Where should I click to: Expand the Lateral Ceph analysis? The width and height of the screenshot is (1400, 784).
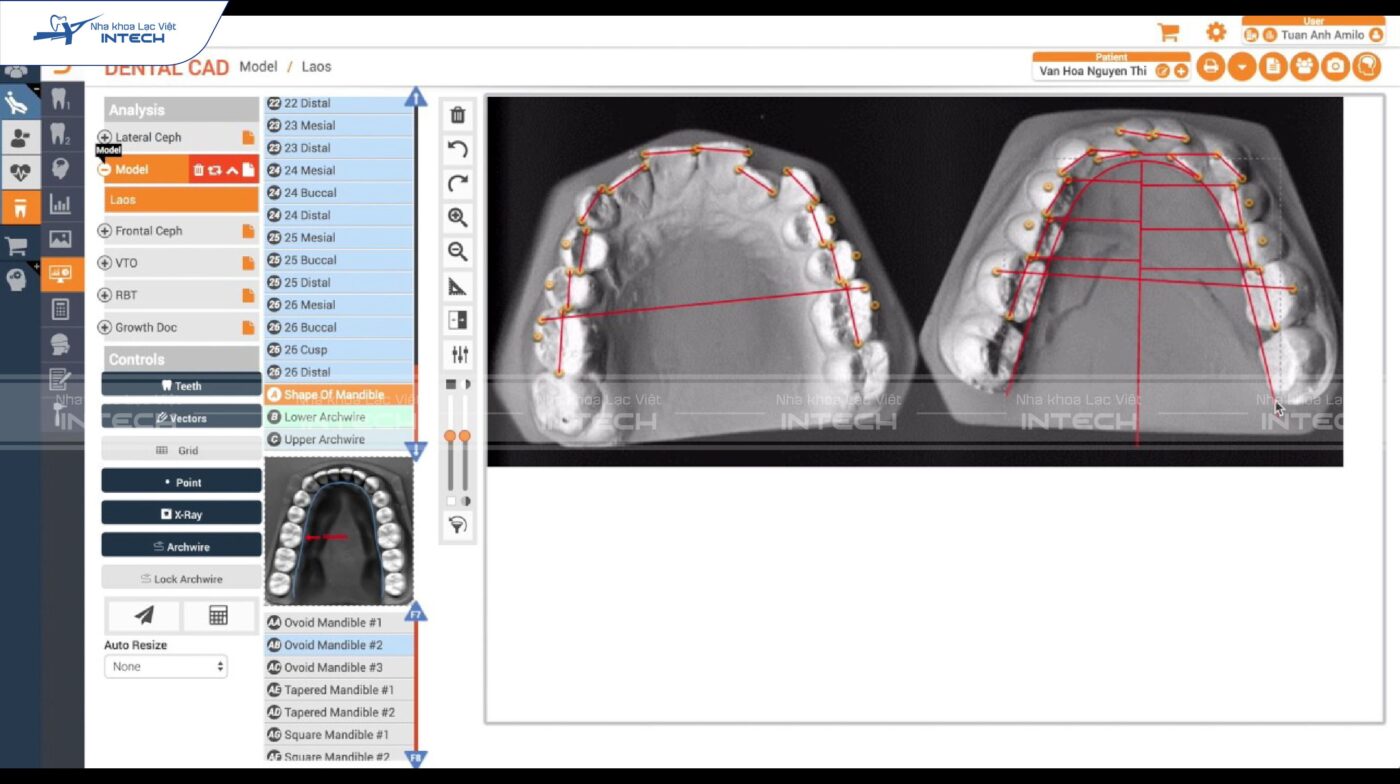pyautogui.click(x=105, y=137)
